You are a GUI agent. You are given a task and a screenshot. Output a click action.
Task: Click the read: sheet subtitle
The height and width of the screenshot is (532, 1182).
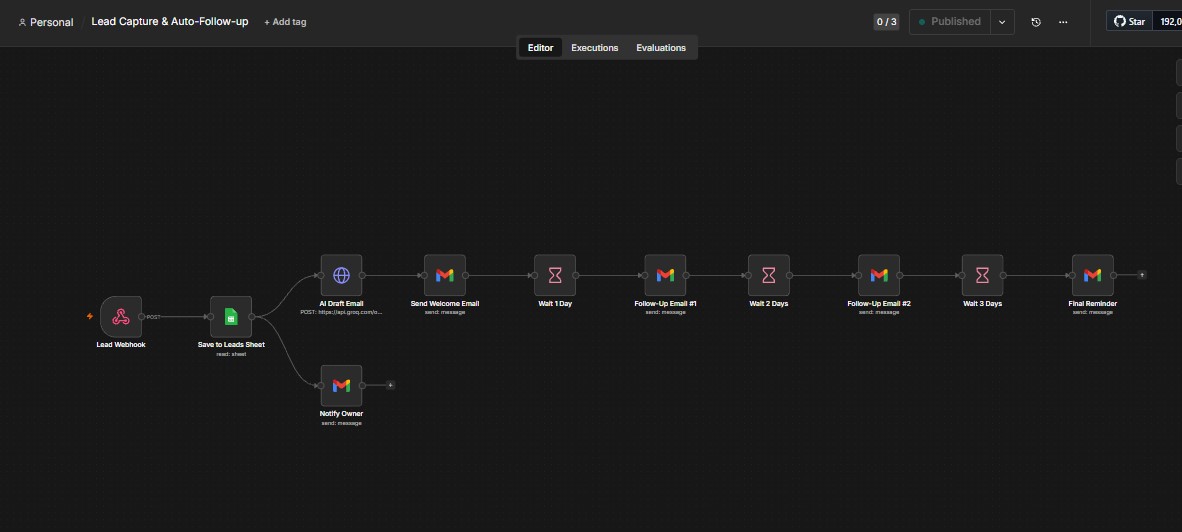tap(231, 353)
